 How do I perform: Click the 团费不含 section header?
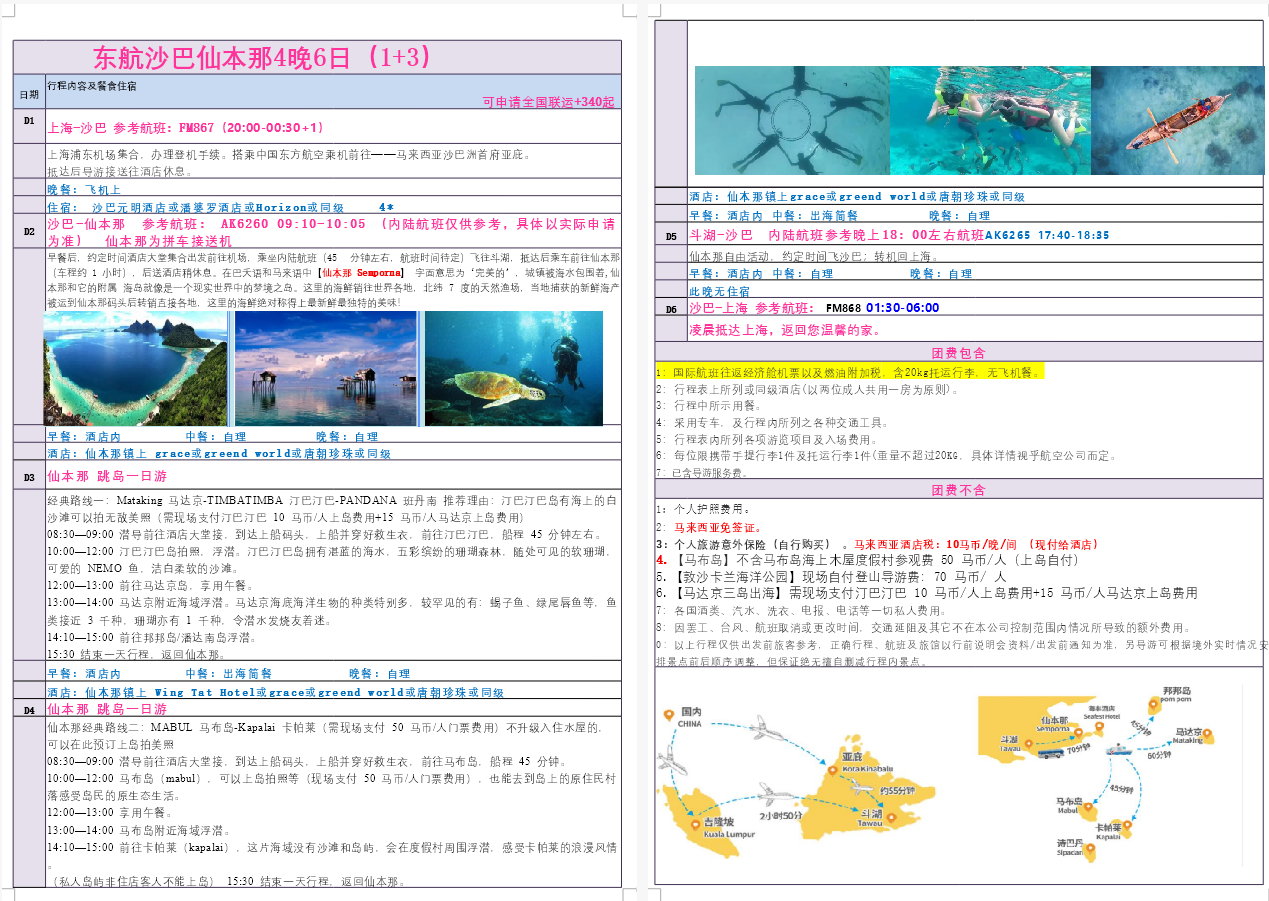958,490
